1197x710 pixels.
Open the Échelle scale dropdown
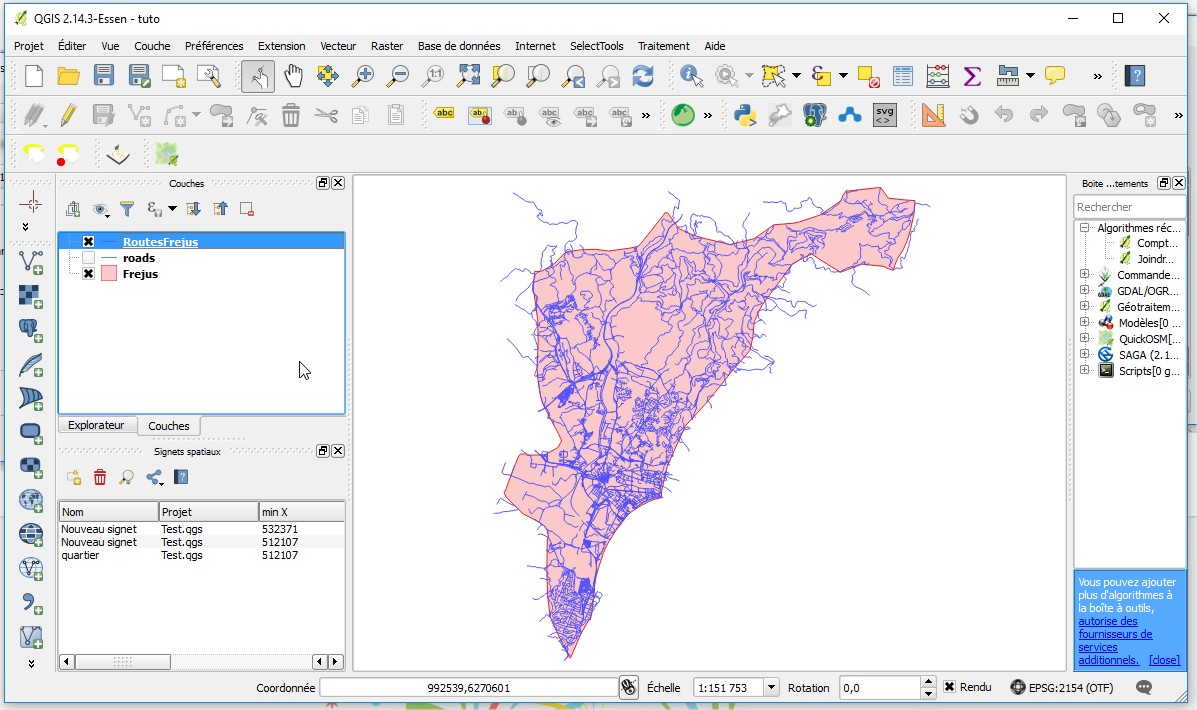(771, 687)
